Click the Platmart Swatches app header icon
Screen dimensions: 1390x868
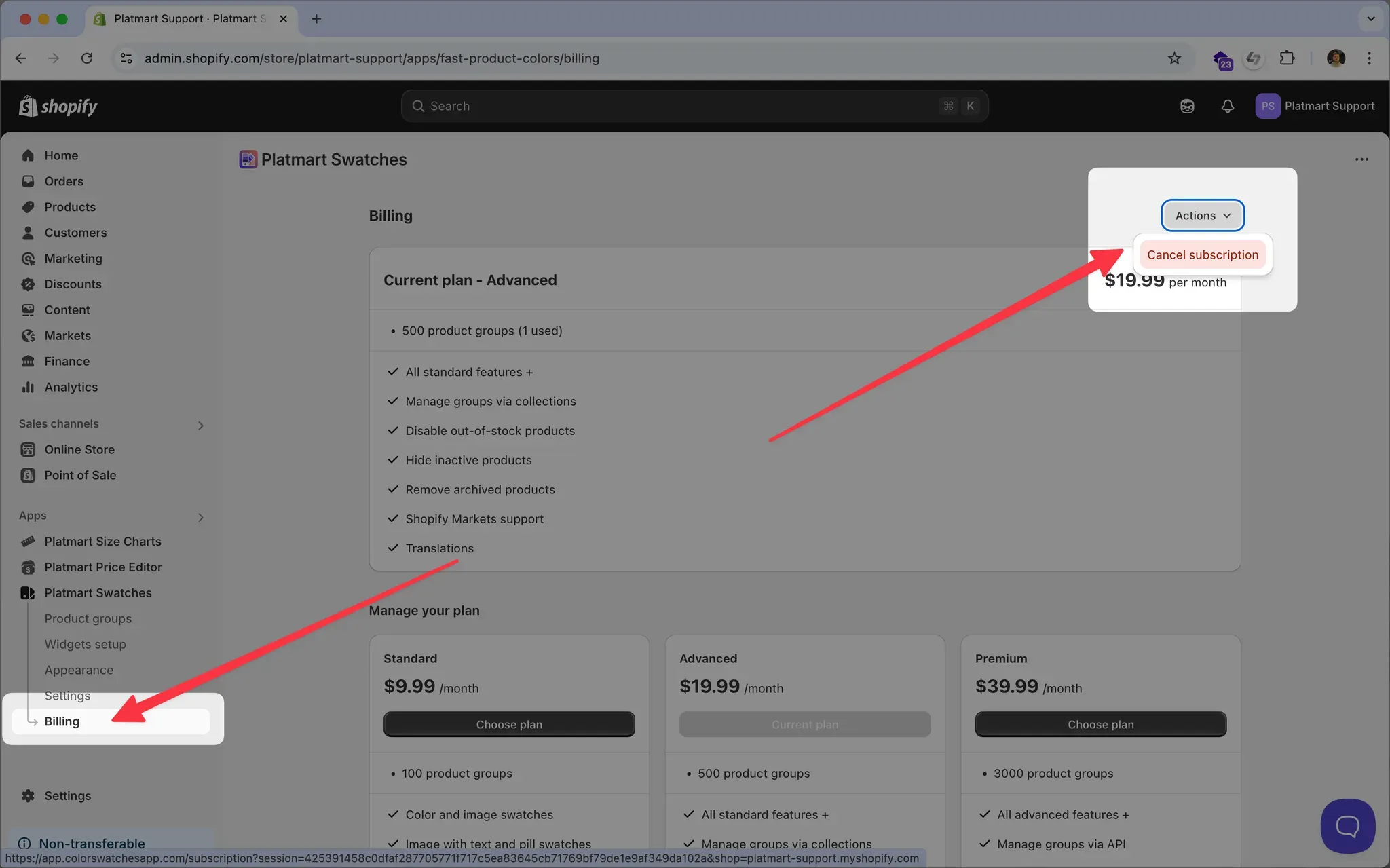click(248, 159)
